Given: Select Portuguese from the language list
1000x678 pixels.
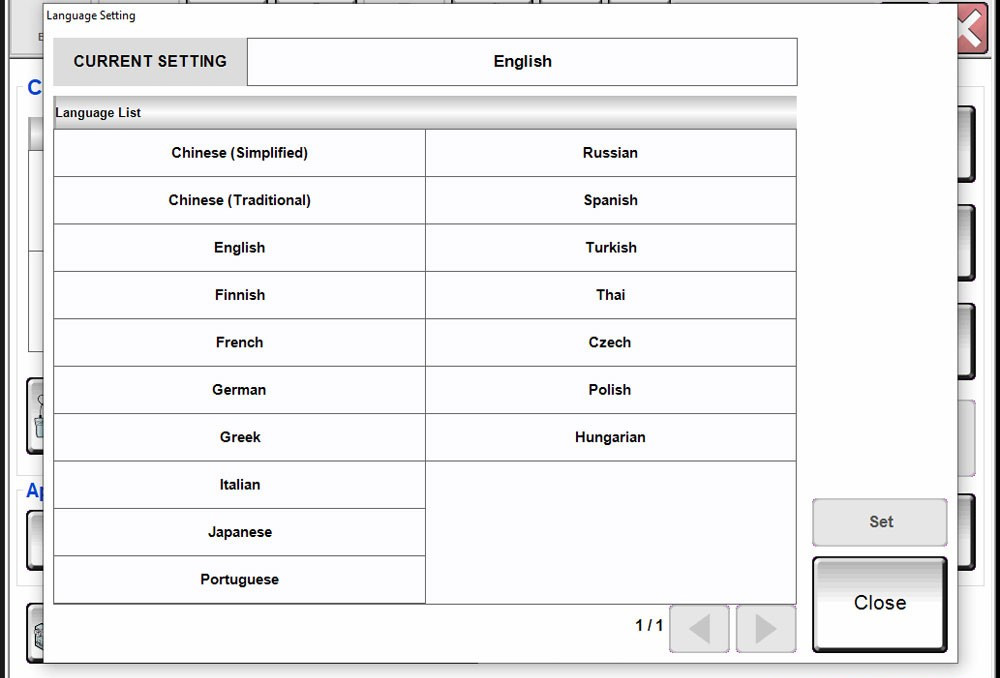Looking at the screenshot, I should (239, 579).
